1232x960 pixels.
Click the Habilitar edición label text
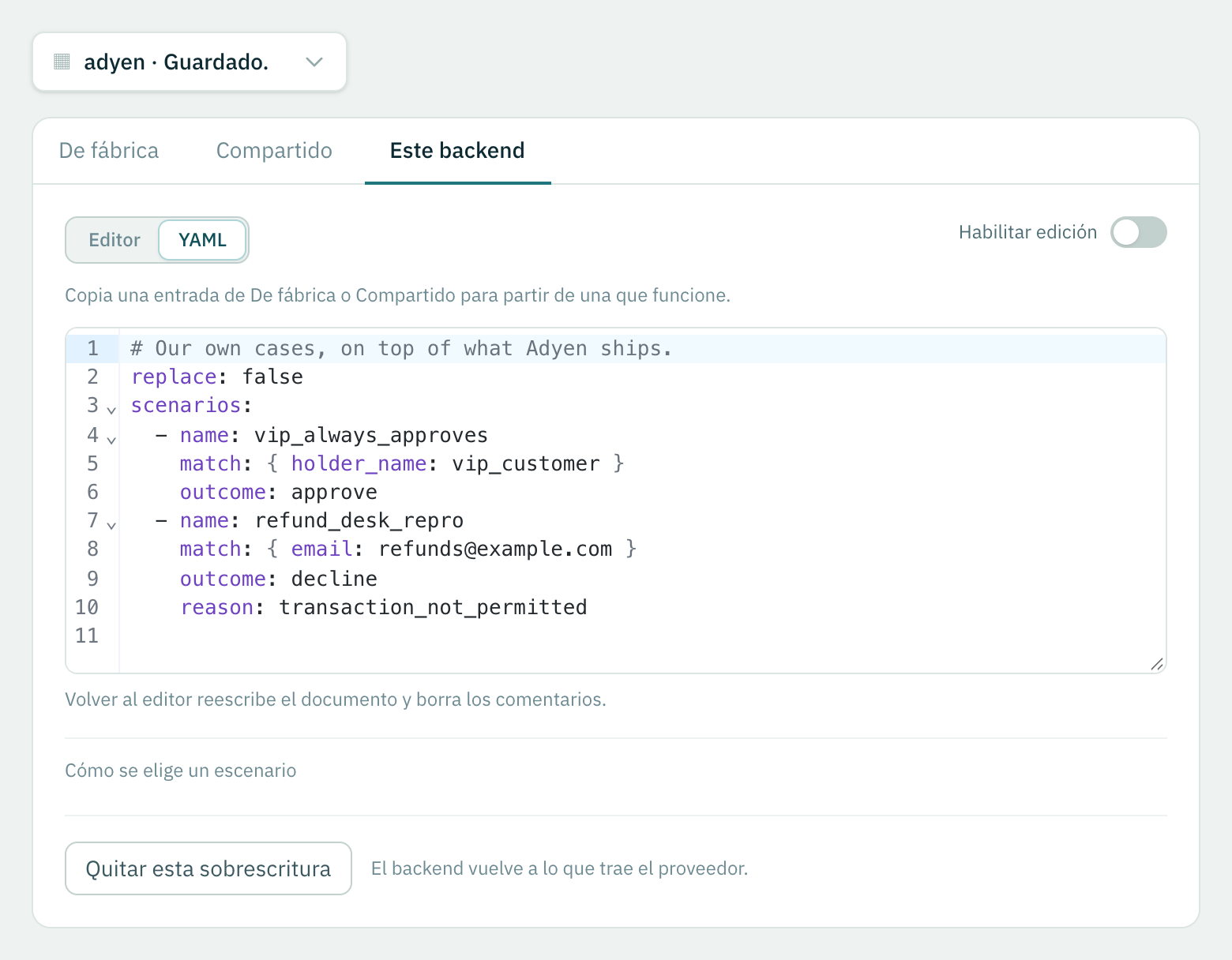click(x=1027, y=232)
